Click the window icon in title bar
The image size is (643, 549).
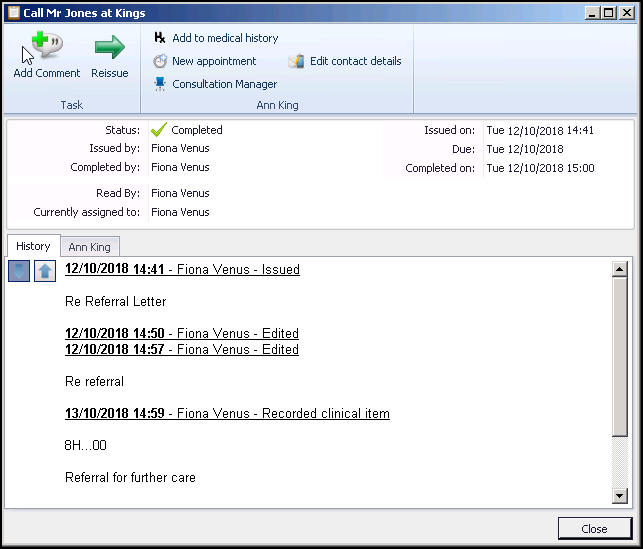tap(13, 13)
